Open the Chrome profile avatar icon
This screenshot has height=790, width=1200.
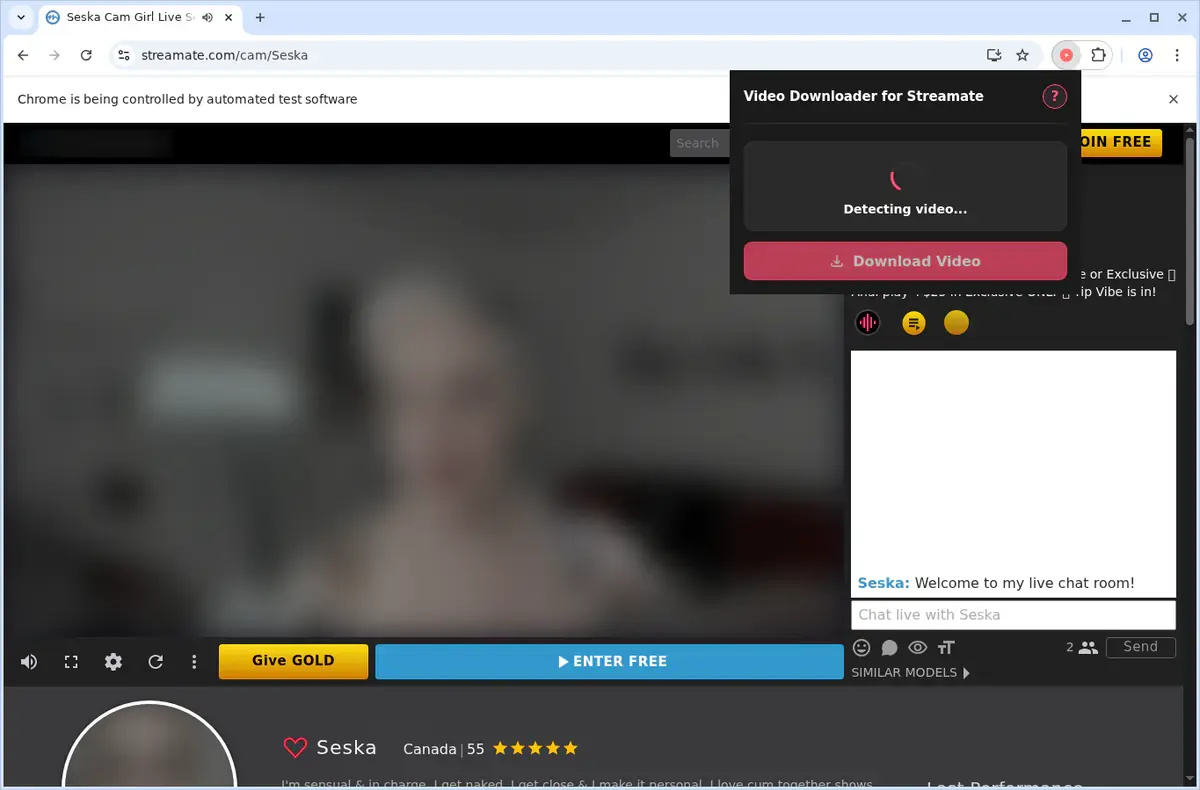[x=1145, y=56]
